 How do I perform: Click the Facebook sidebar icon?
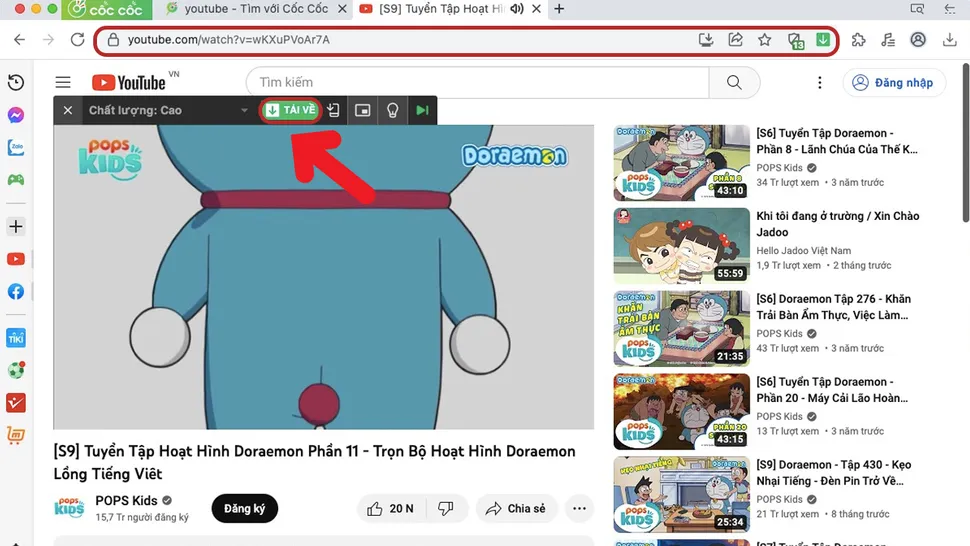tap(16, 292)
